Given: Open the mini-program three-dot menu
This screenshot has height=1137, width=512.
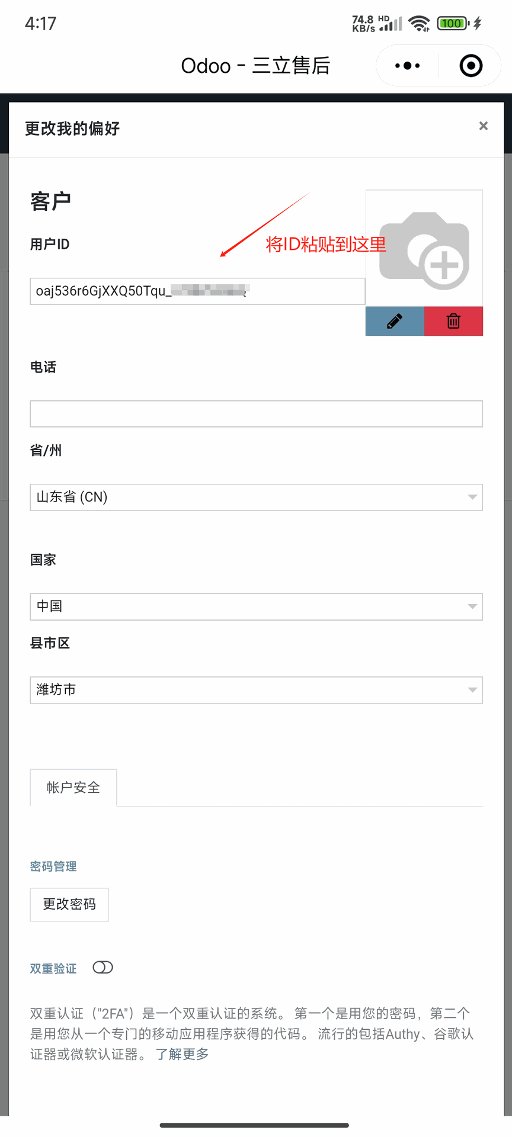Looking at the screenshot, I should (x=407, y=66).
